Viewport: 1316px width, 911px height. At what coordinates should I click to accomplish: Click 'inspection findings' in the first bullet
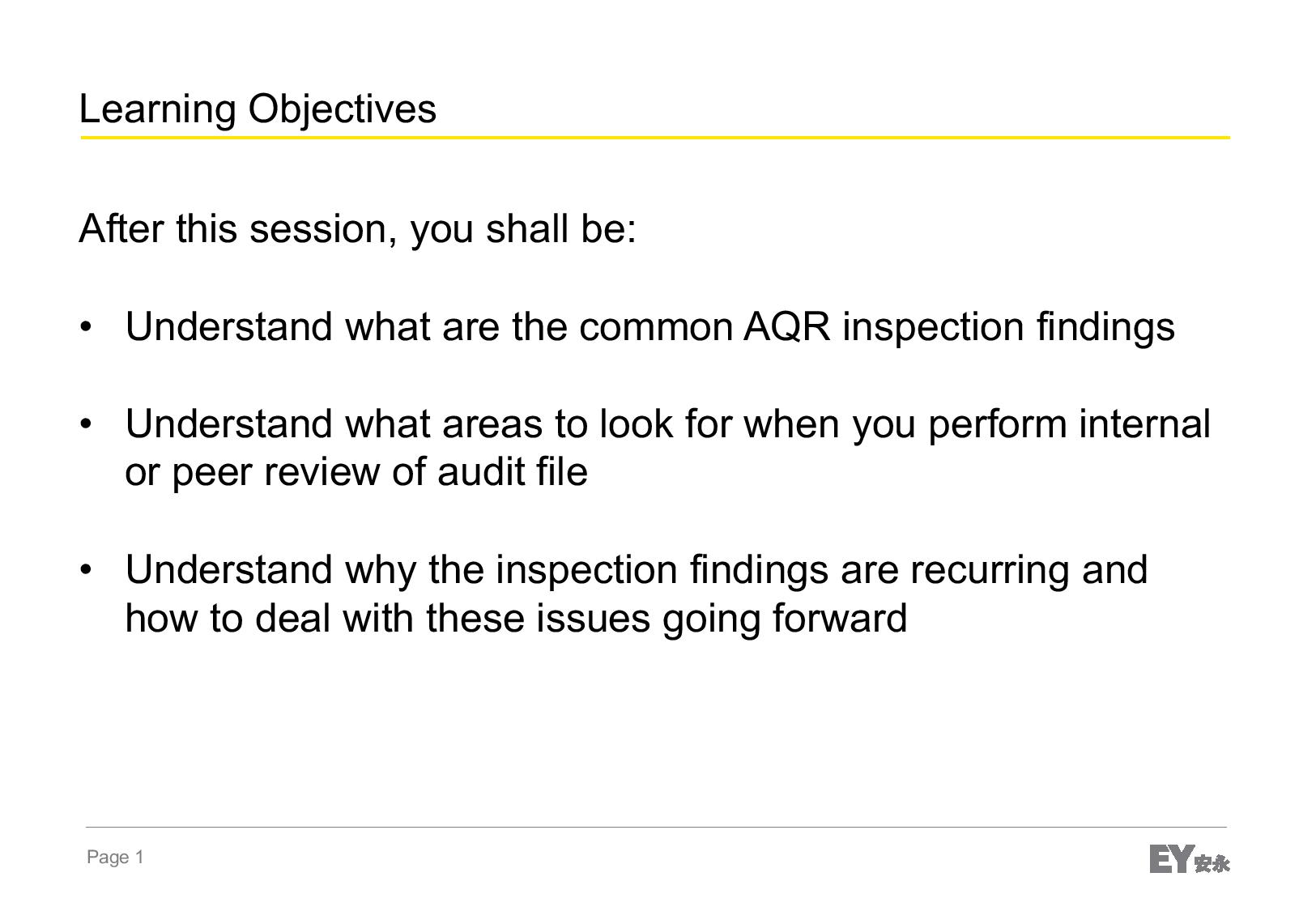click(1009, 328)
